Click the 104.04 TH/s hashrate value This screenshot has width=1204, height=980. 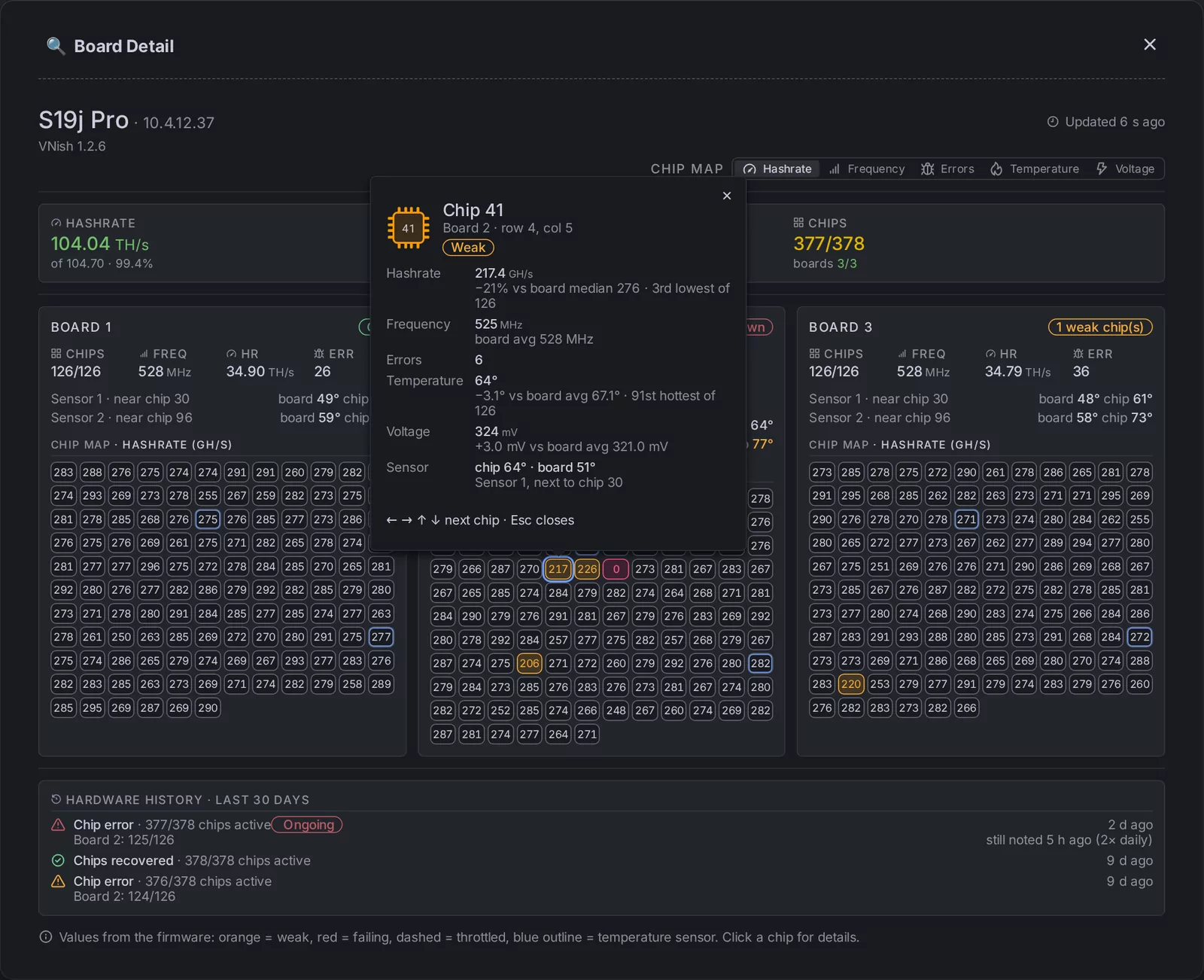coord(99,244)
